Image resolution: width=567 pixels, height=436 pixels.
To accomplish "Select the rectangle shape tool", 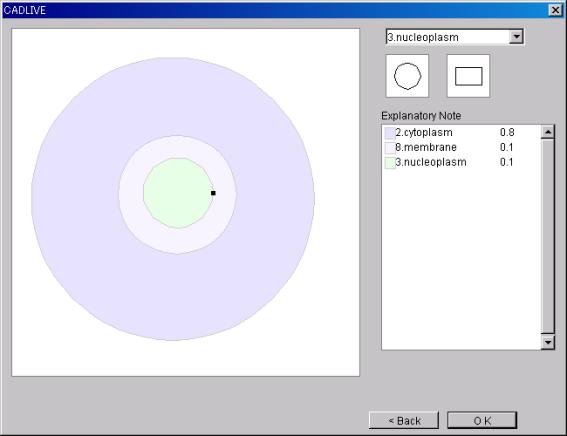I will 468,76.
